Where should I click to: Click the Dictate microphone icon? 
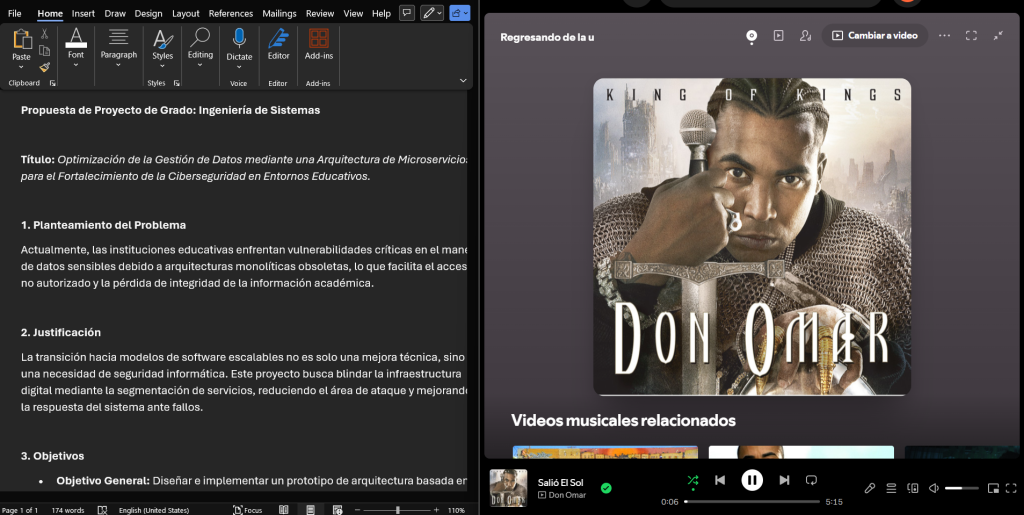coord(239,40)
